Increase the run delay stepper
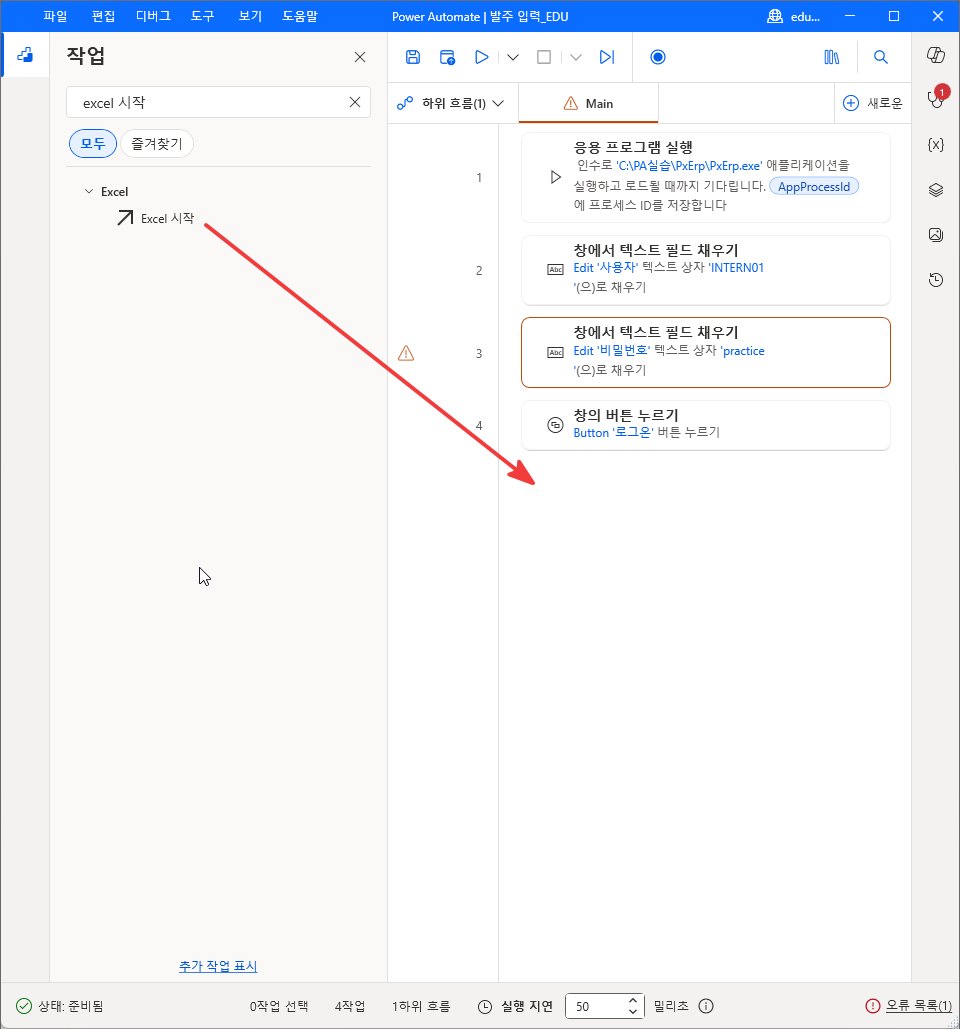This screenshot has height=1029, width=960. [633, 1001]
